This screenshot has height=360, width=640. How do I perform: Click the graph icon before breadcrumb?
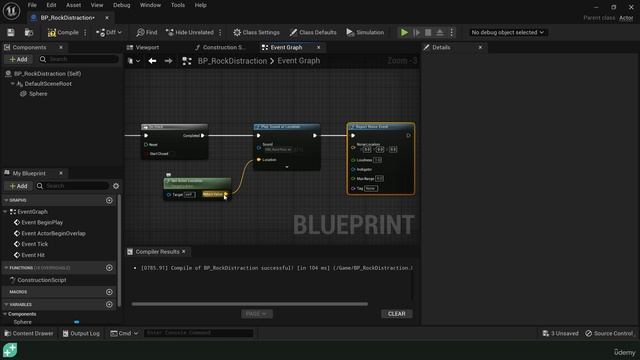(187, 61)
